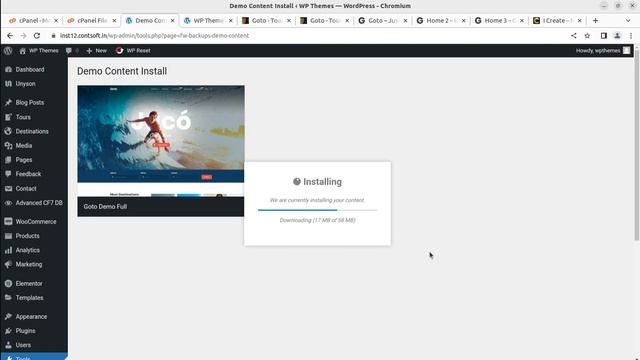Expand the New content menu
The width and height of the screenshot is (640, 360).
pos(96,51)
